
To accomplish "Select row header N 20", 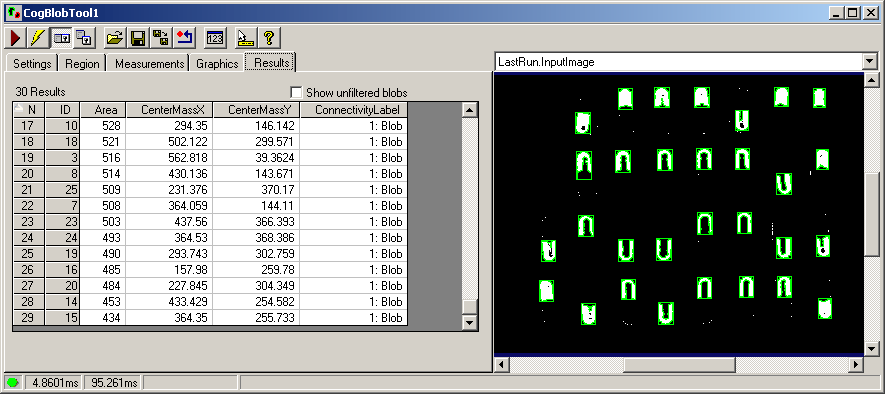I will (x=29, y=174).
